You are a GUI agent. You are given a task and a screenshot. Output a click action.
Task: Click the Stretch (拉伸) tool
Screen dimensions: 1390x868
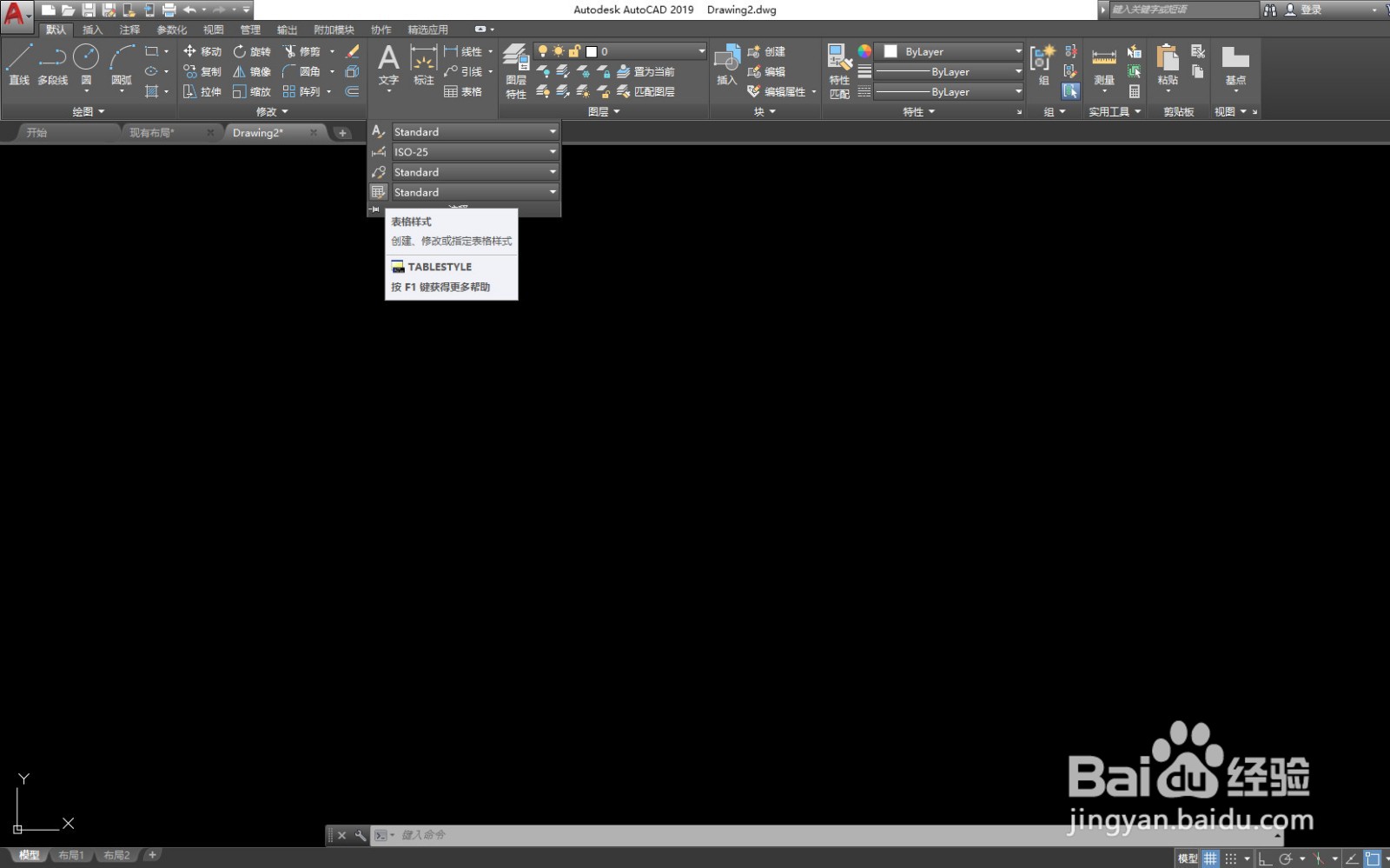[x=202, y=91]
